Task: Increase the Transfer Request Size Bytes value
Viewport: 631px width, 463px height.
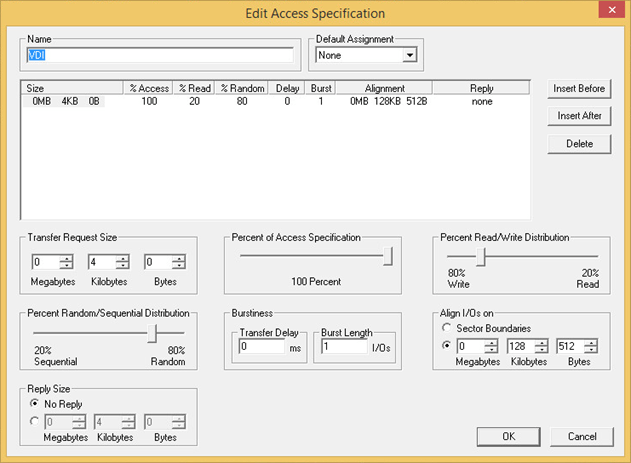Action: point(178,258)
